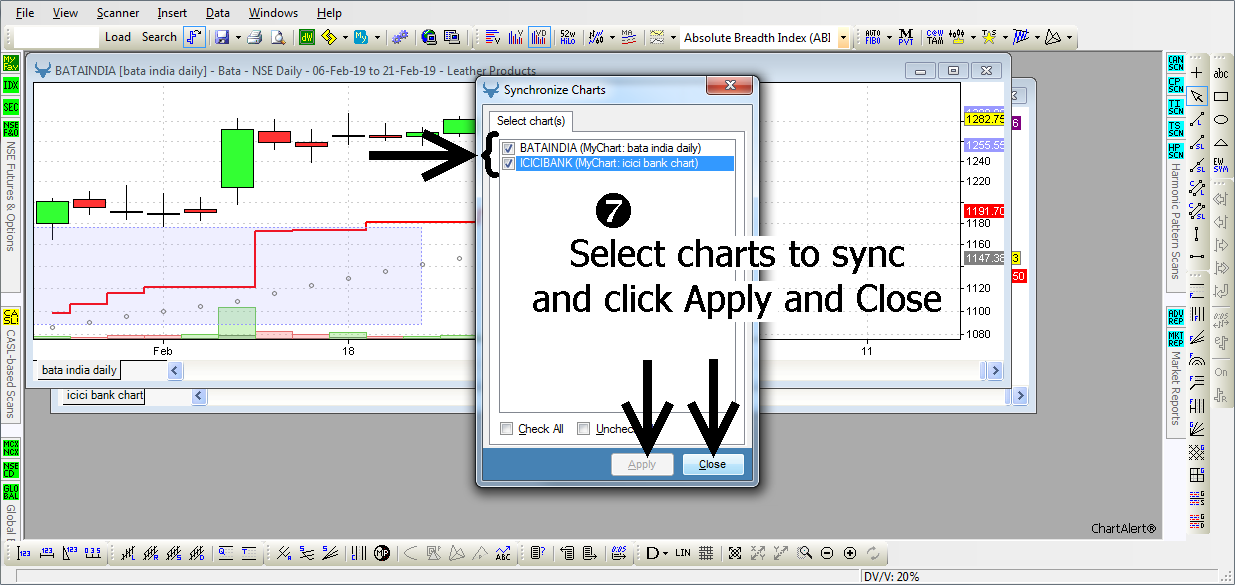
Task: Click the Apply button in the Synchronize Charts dialog
Action: pos(642,464)
